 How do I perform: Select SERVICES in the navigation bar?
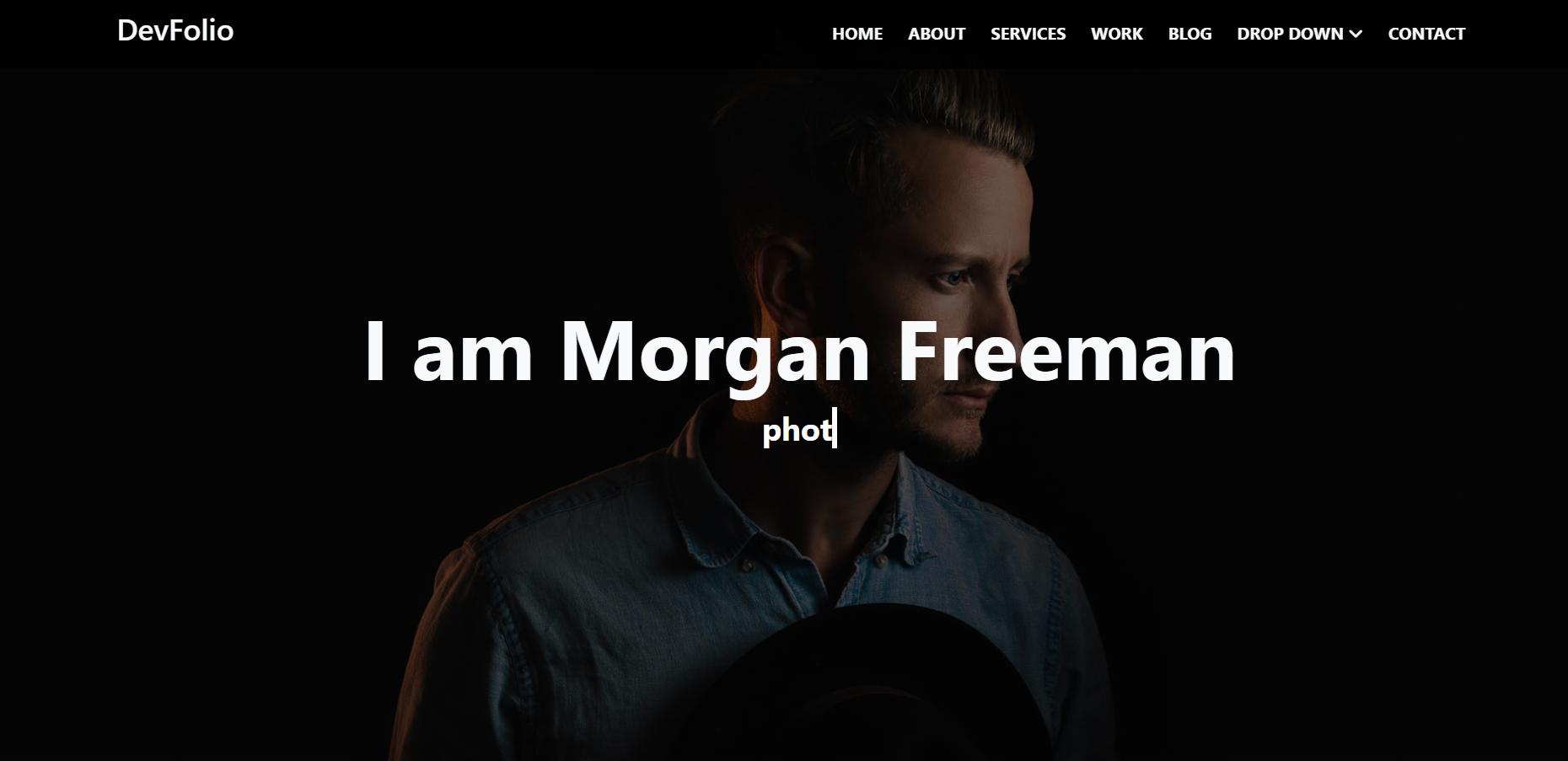(x=1028, y=34)
